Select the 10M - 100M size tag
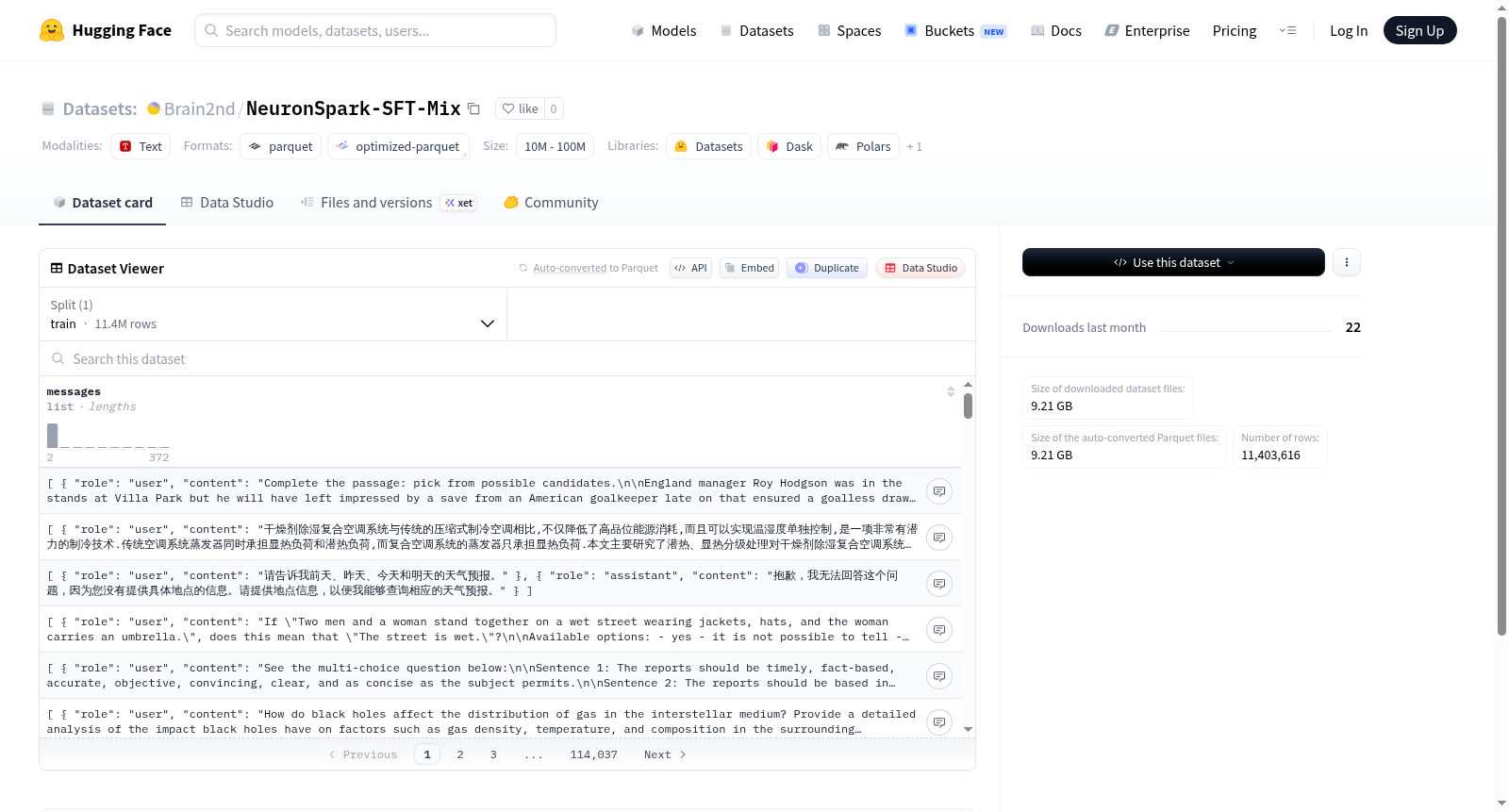This screenshot has width=1509, height=812. tap(555, 146)
